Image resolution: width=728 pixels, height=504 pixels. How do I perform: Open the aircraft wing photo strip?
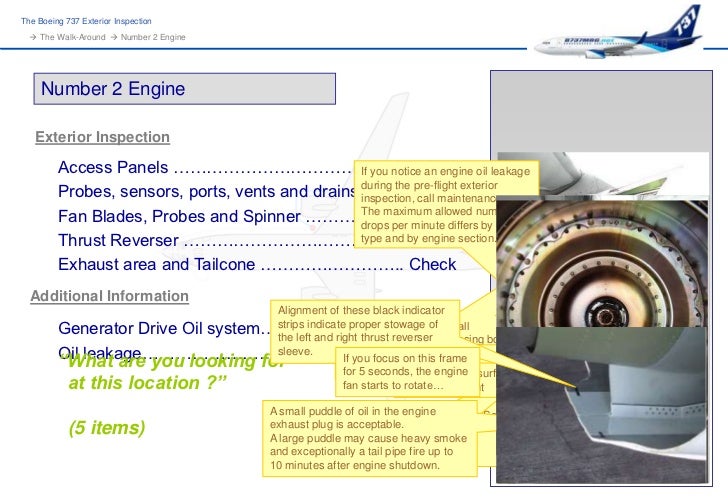602,175
